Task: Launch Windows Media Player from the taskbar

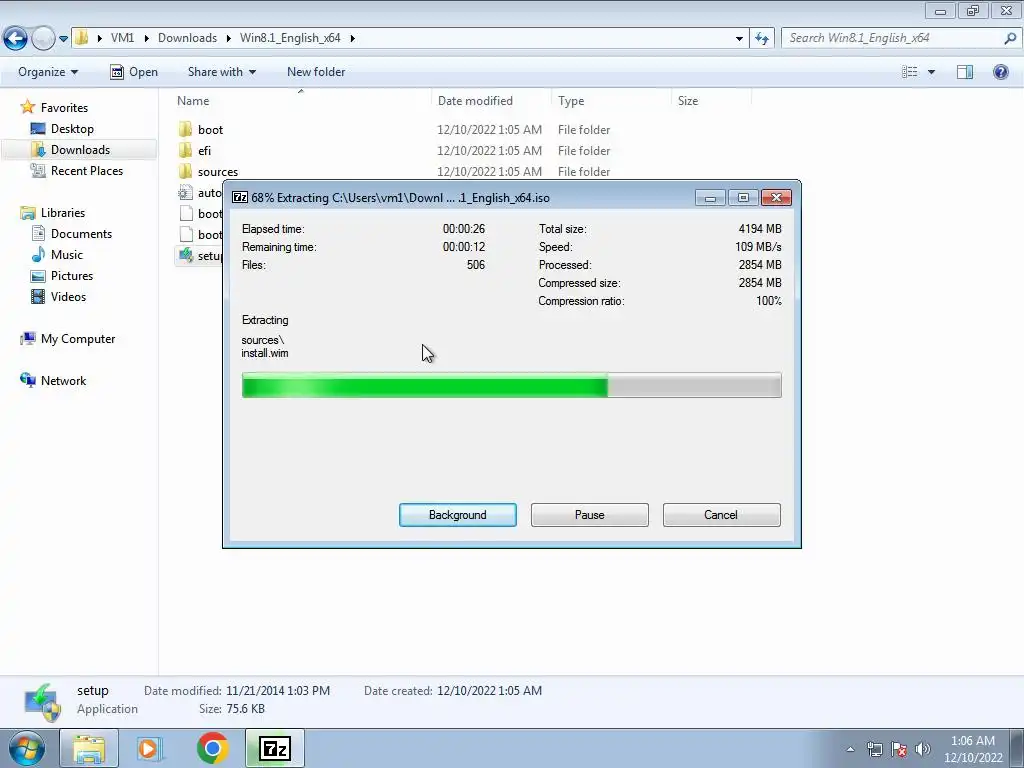Action: coord(150,748)
